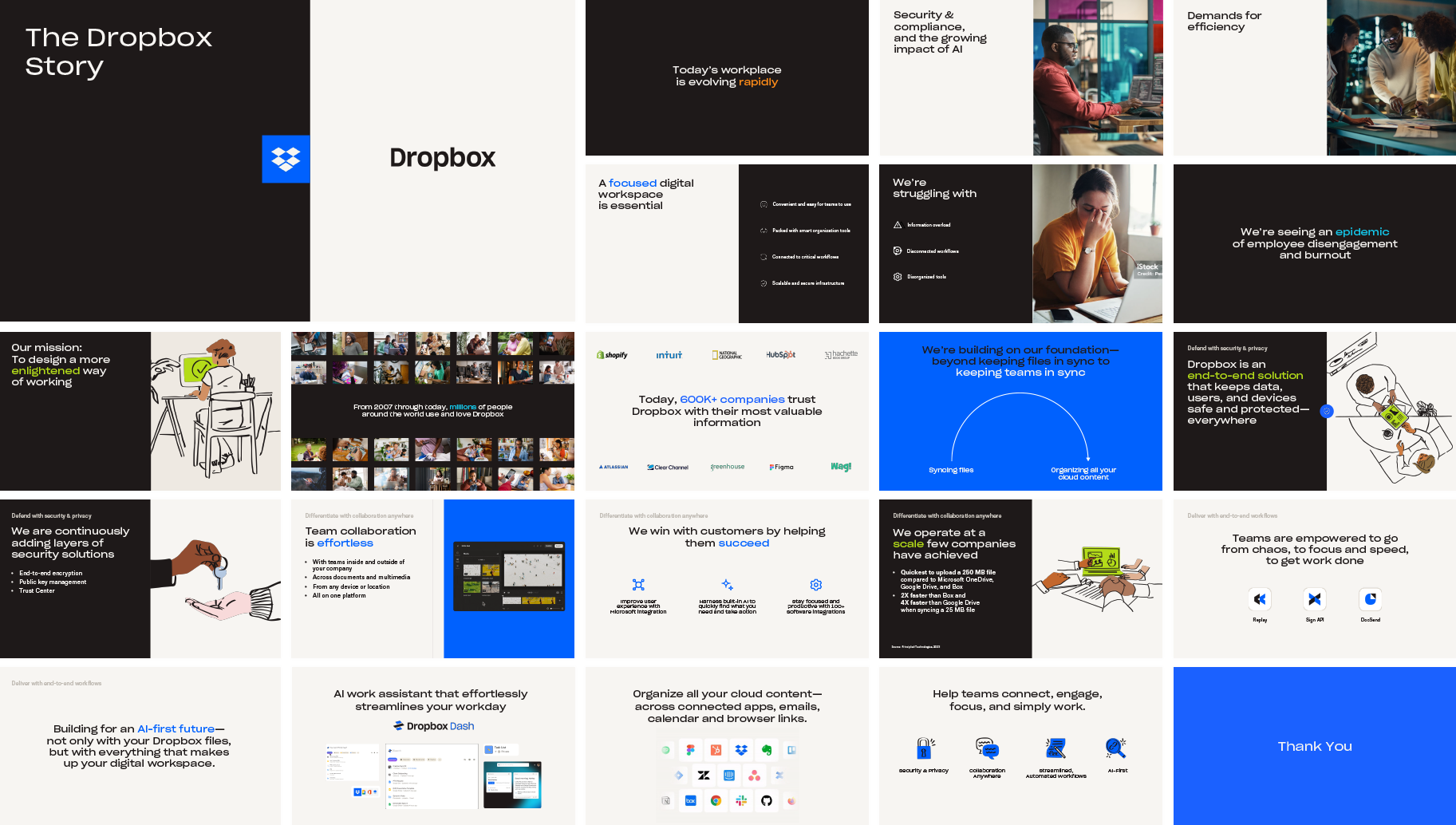This screenshot has height=825, width=1456.
Task: Select 'Teams are empowered to go' heading
Action: coord(1315,549)
